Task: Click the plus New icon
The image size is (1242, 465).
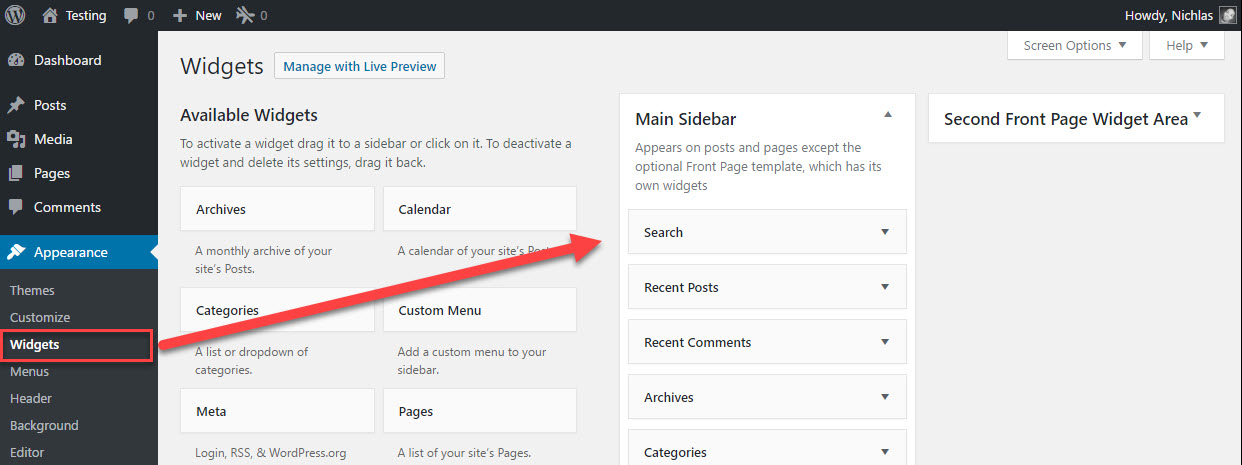Action: coord(180,16)
